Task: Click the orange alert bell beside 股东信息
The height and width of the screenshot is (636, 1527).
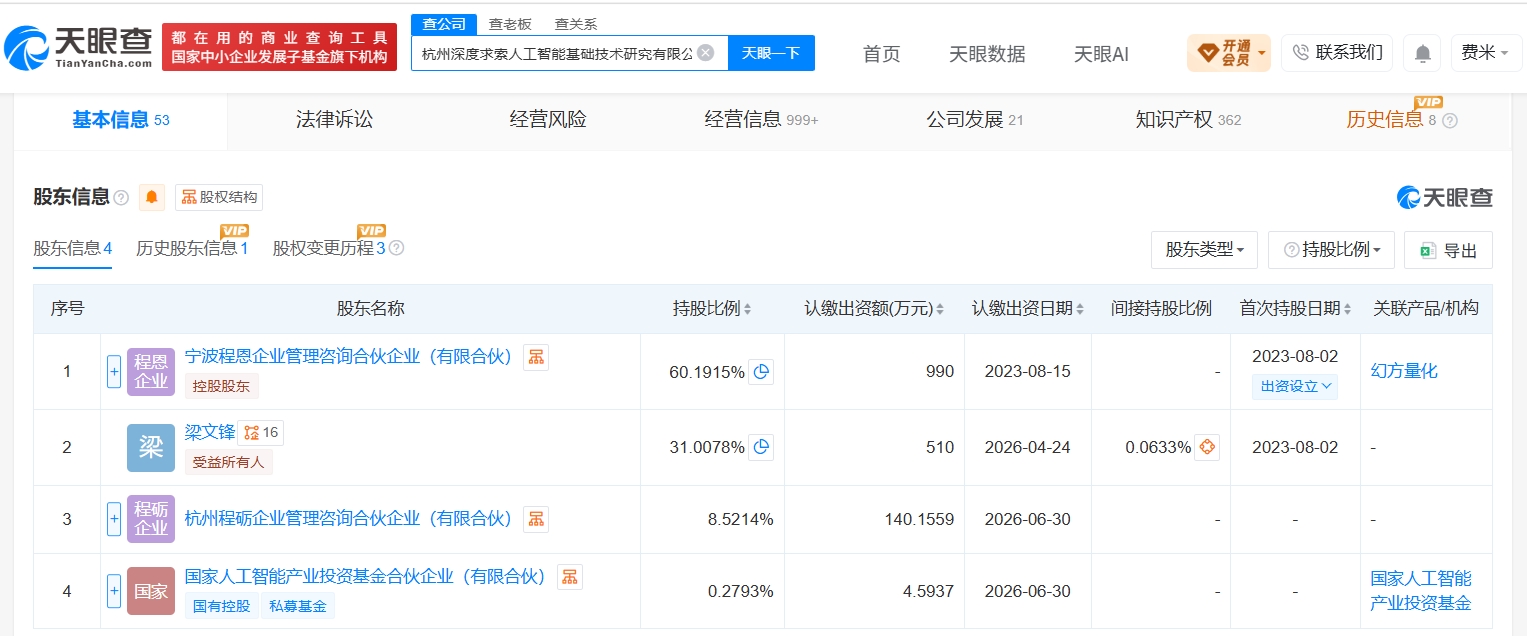Action: coord(152,197)
